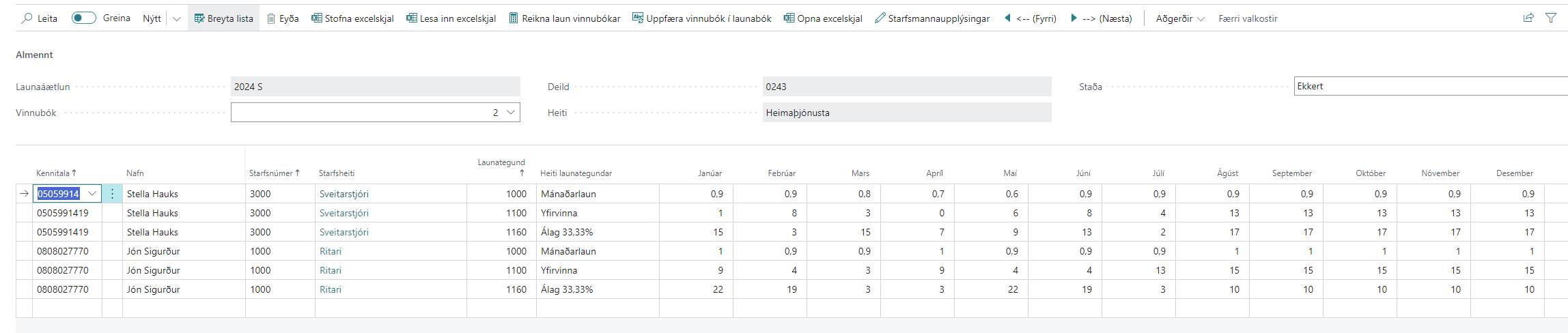Click the Staða field showing Ekkert
Screen dimensions: 1568x333
[x=1427, y=87]
